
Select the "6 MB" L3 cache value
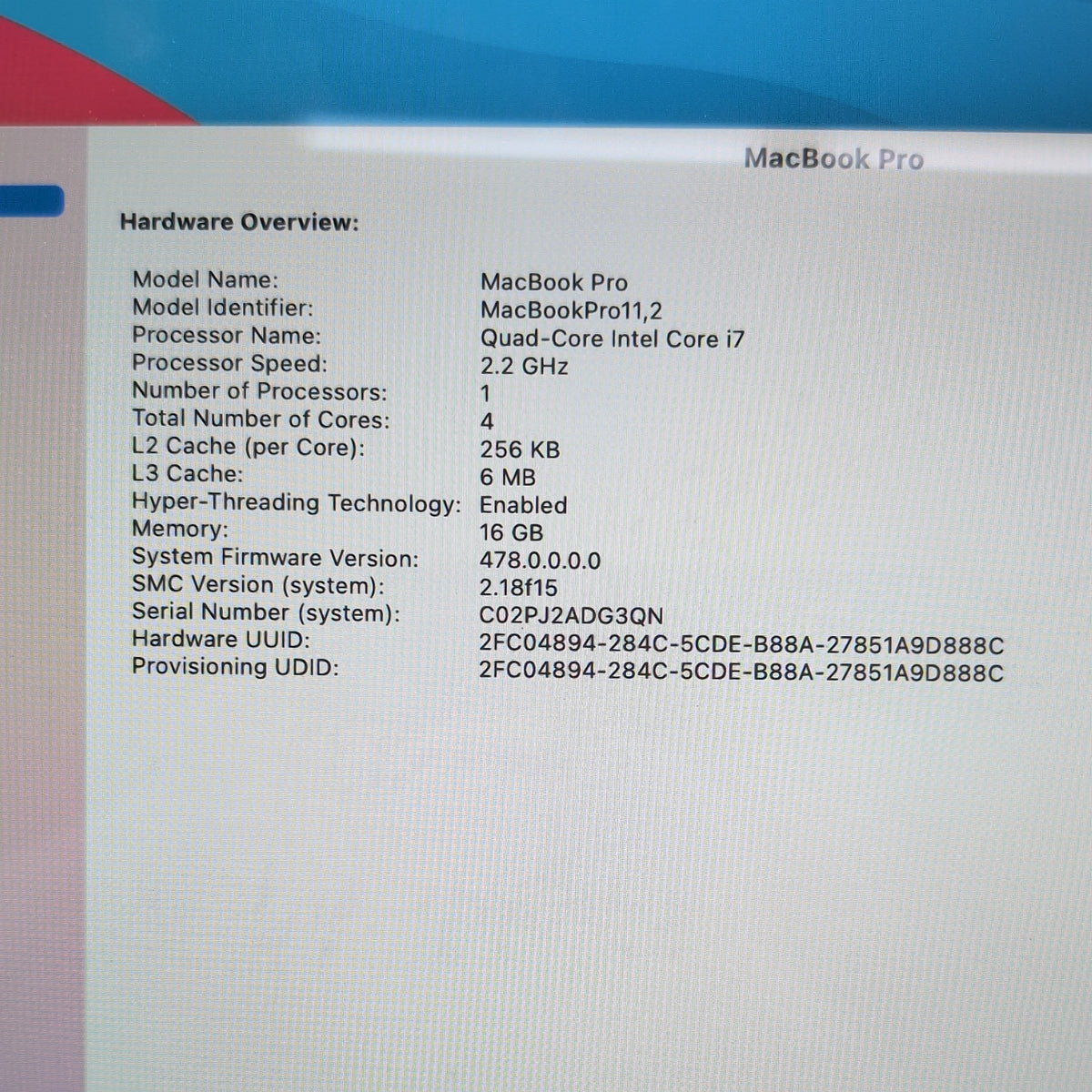[508, 477]
